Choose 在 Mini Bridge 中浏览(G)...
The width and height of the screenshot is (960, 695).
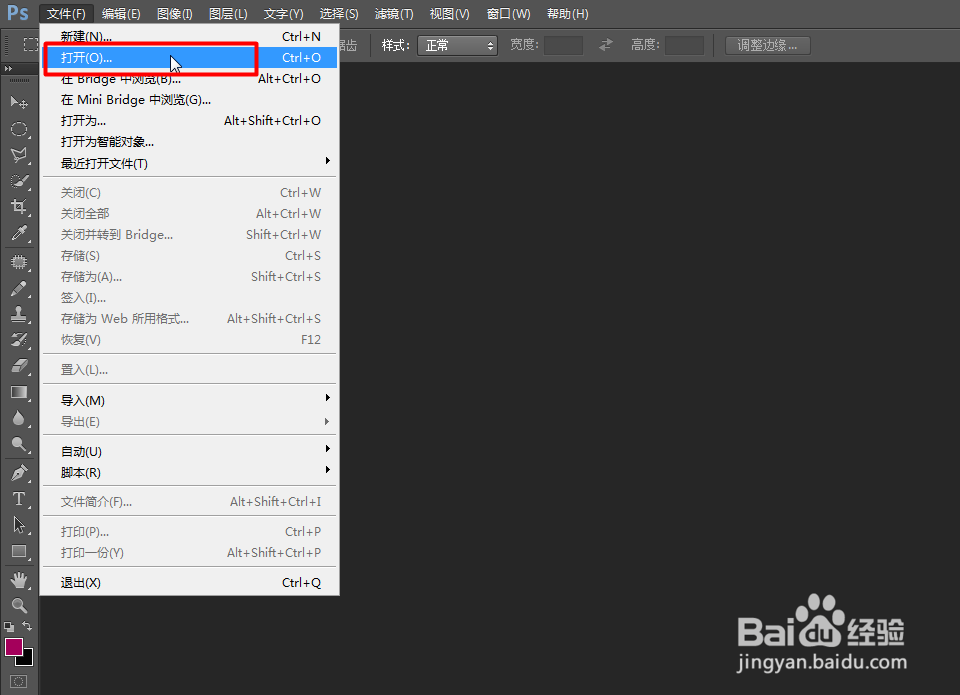coord(190,99)
